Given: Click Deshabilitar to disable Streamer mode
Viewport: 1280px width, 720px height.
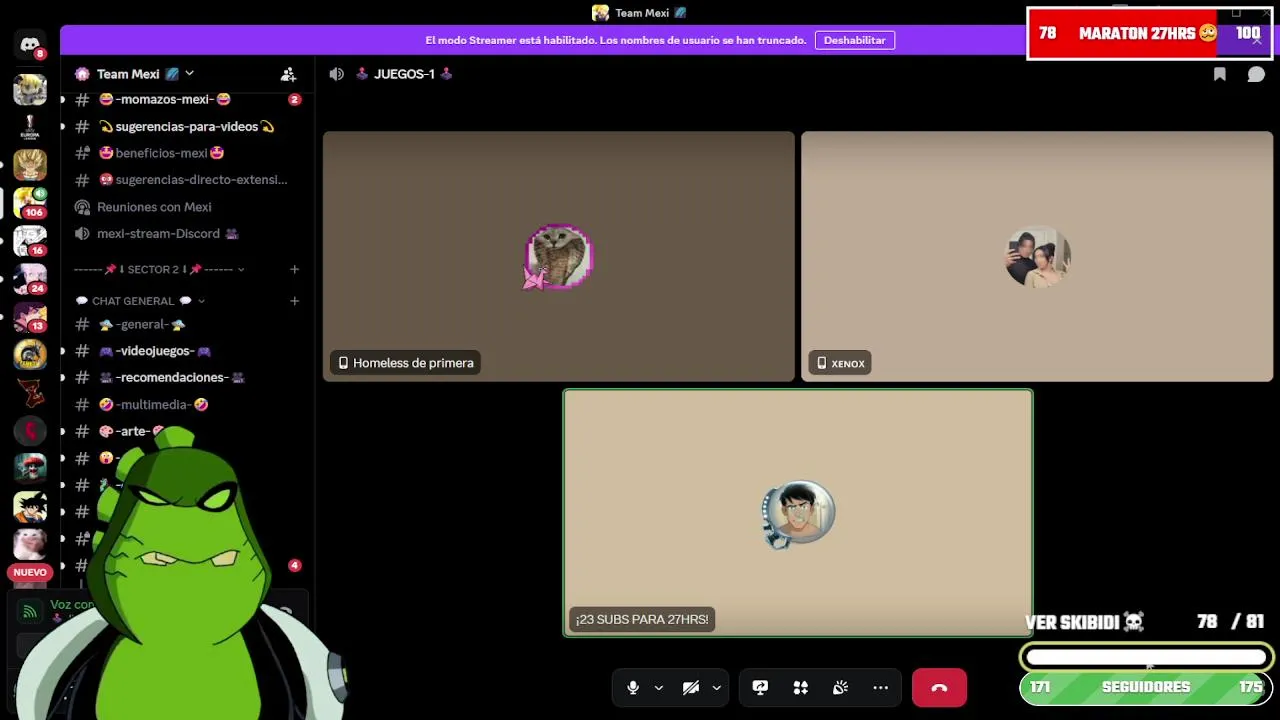Looking at the screenshot, I should (854, 40).
